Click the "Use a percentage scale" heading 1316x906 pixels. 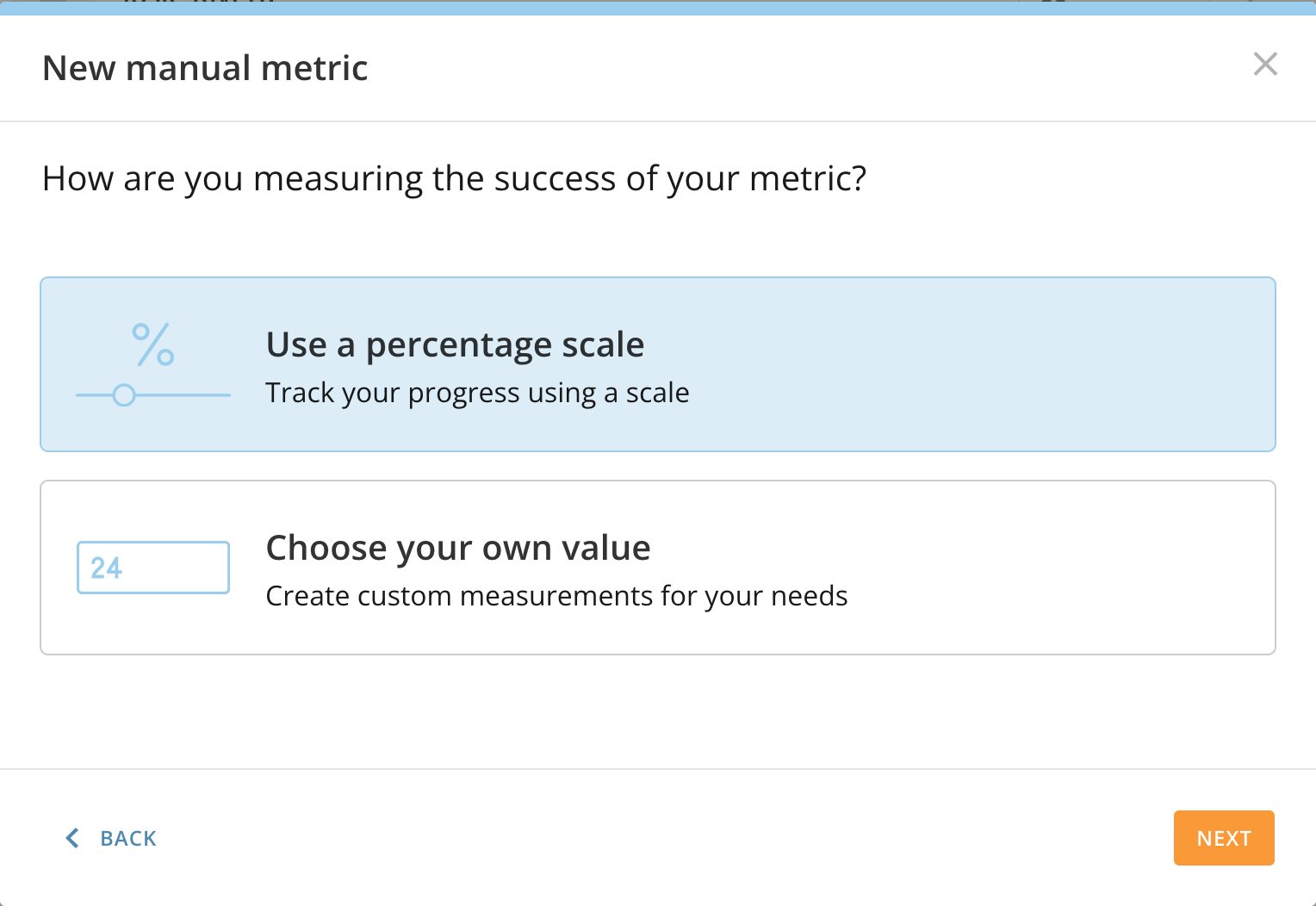[455, 344]
